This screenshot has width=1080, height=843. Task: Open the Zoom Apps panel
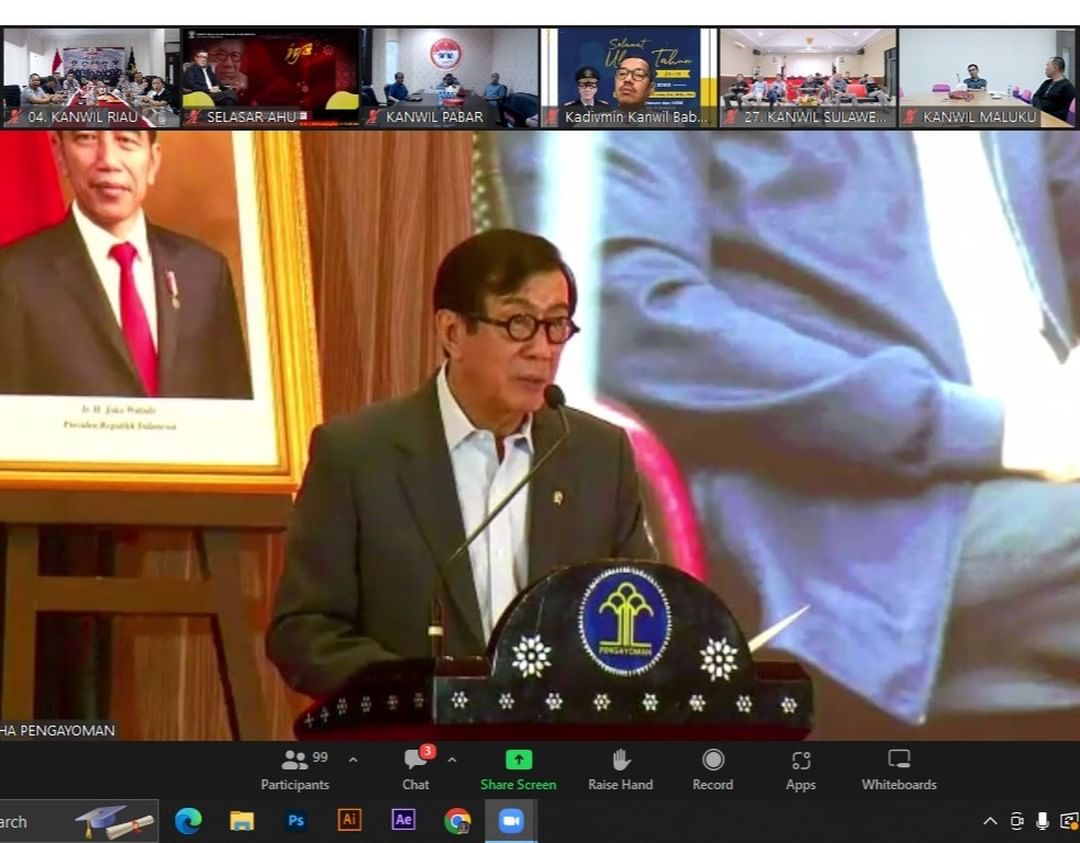800,770
